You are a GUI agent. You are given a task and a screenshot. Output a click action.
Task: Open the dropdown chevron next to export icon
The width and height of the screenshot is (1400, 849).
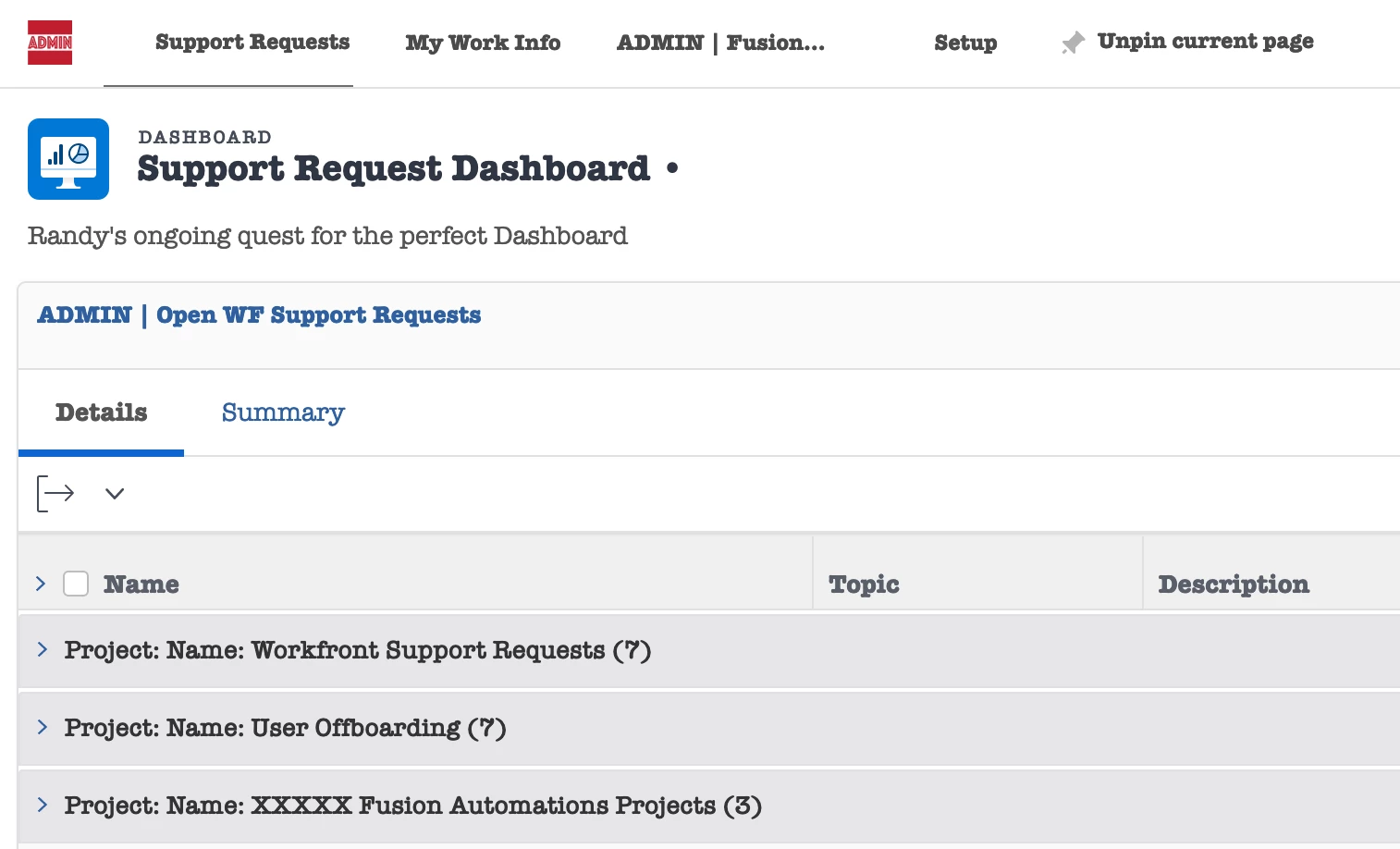pyautogui.click(x=115, y=493)
